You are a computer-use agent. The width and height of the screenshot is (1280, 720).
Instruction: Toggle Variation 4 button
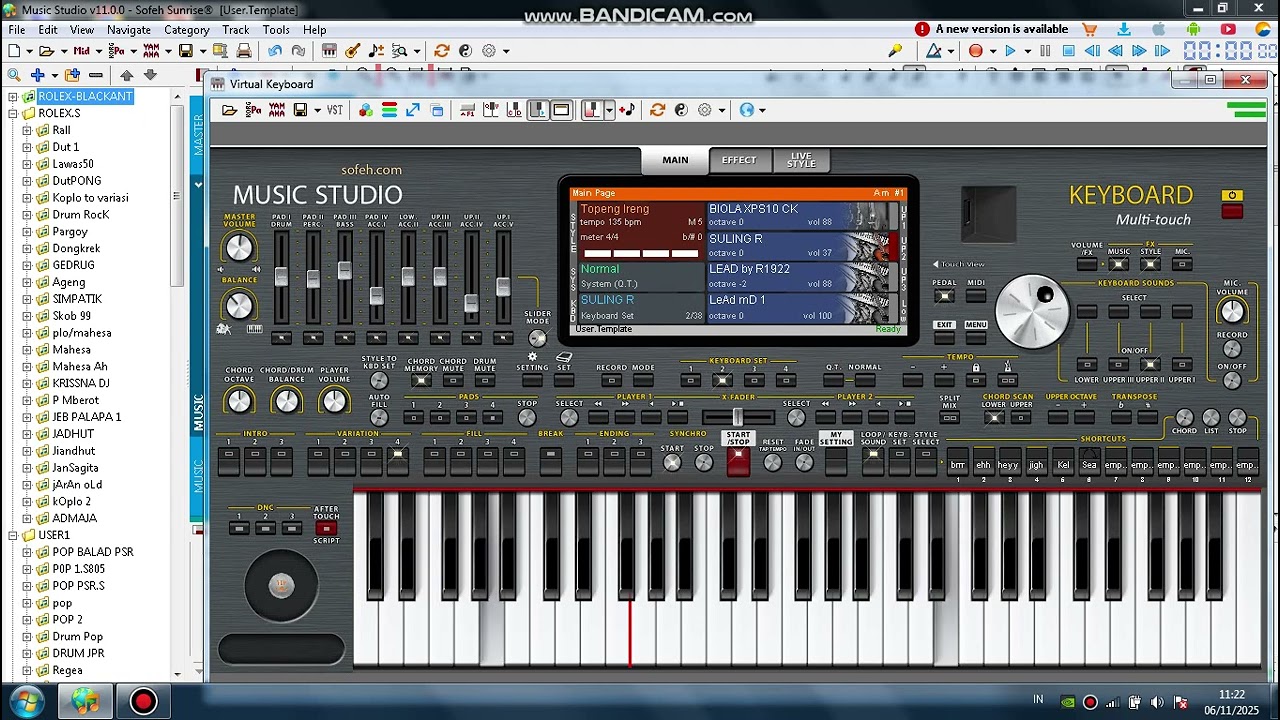click(x=397, y=460)
